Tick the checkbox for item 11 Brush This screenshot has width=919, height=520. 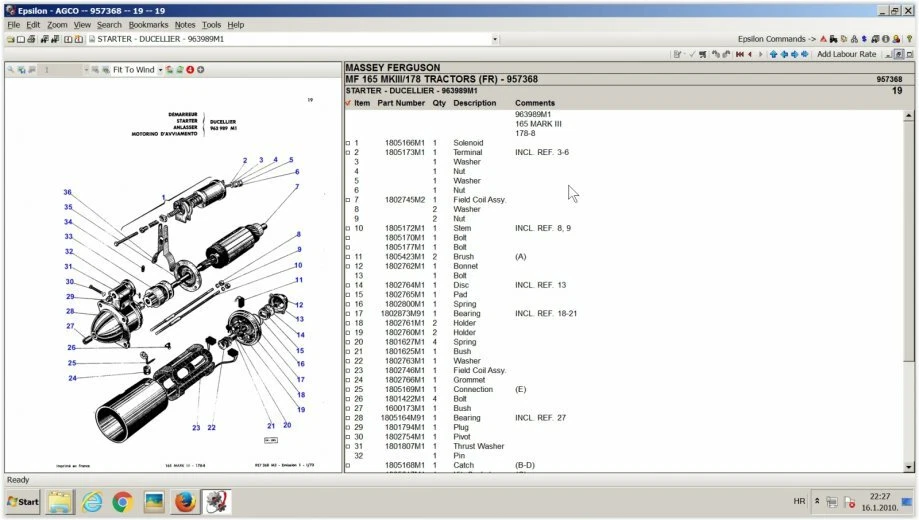pos(348,257)
